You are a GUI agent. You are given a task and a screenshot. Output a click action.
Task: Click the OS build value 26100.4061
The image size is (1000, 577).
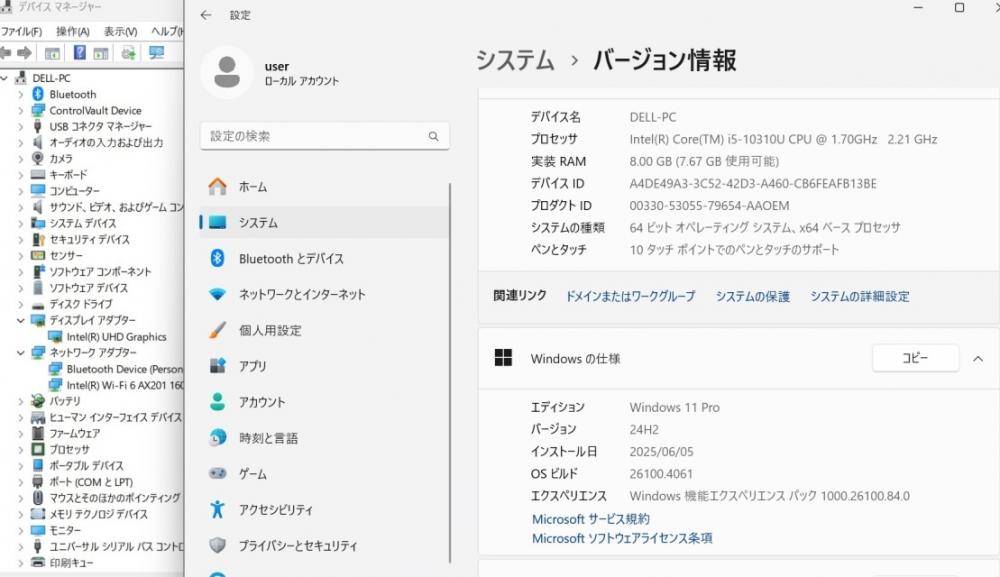tap(661, 474)
